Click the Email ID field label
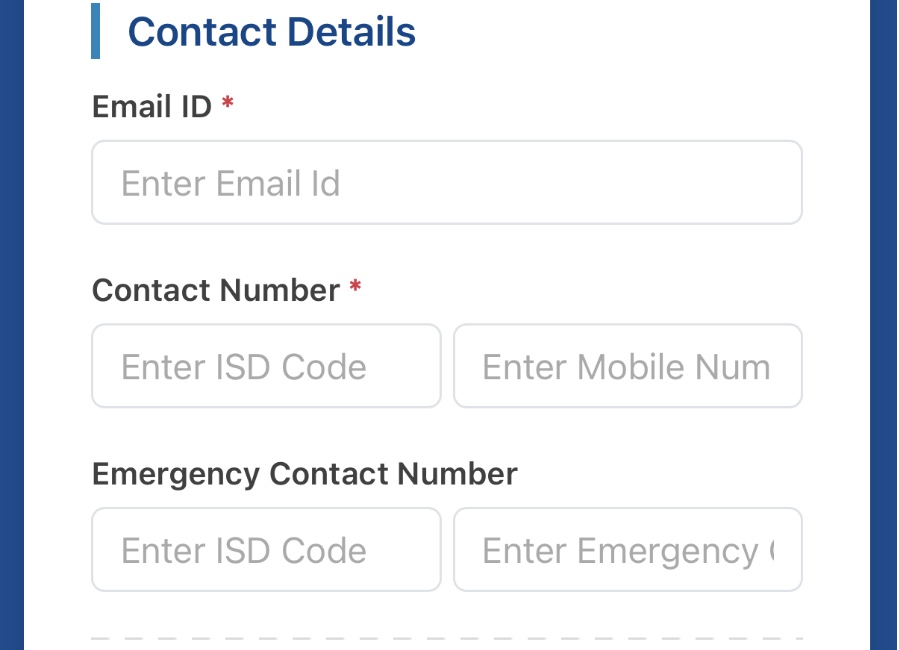Viewport: 899px width, 650px height. pos(152,106)
